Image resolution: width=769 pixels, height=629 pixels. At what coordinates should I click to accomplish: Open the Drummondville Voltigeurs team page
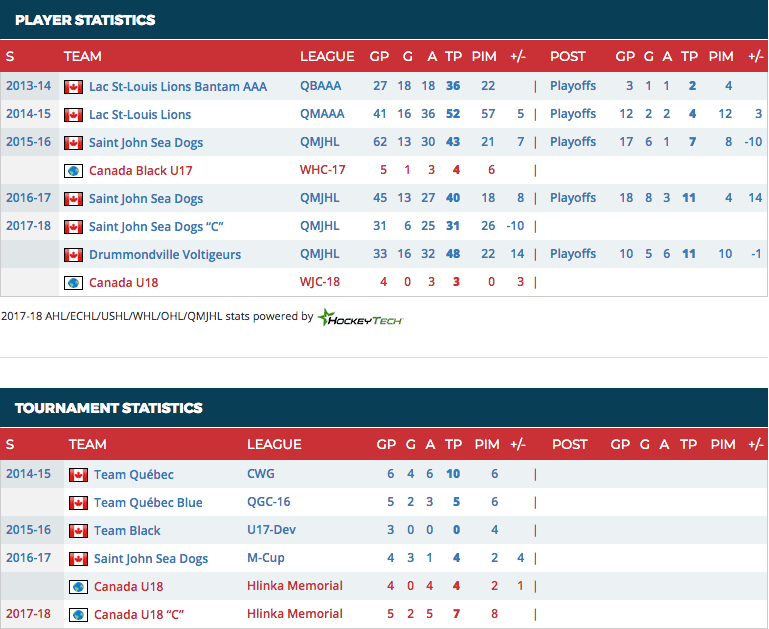(x=164, y=255)
